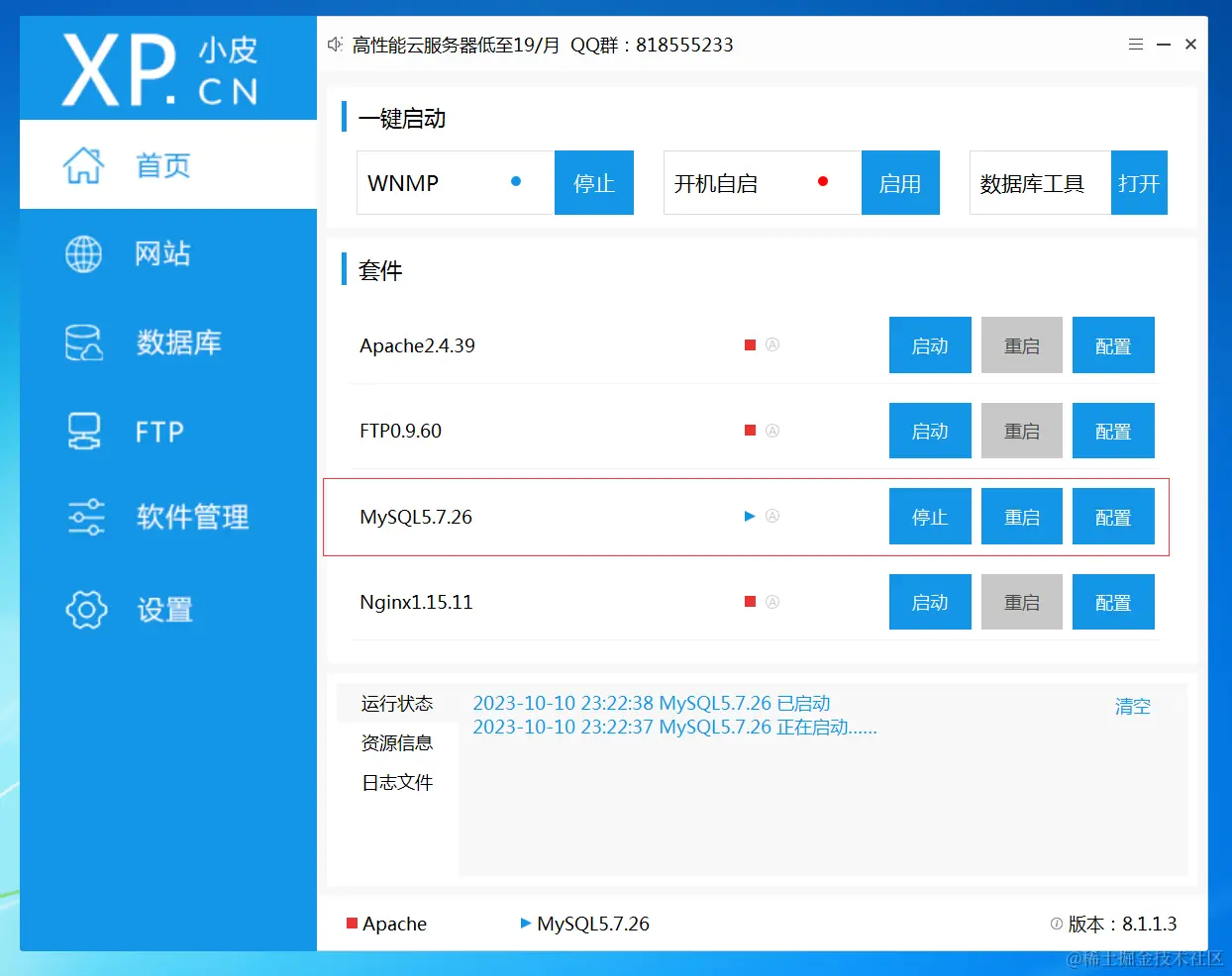The height and width of the screenshot is (976, 1232).
Task: Click the circled A icon next to Nginx1.15.11
Action: tap(772, 602)
